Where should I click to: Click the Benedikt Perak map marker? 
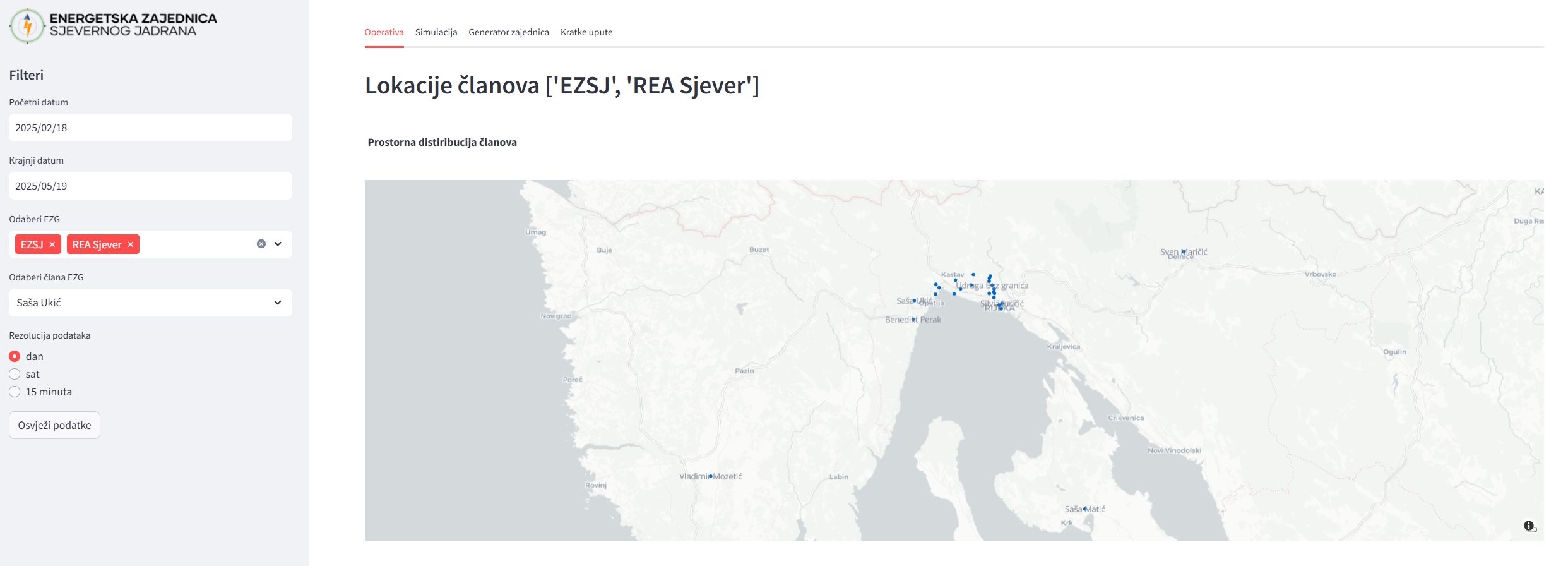[x=913, y=319]
